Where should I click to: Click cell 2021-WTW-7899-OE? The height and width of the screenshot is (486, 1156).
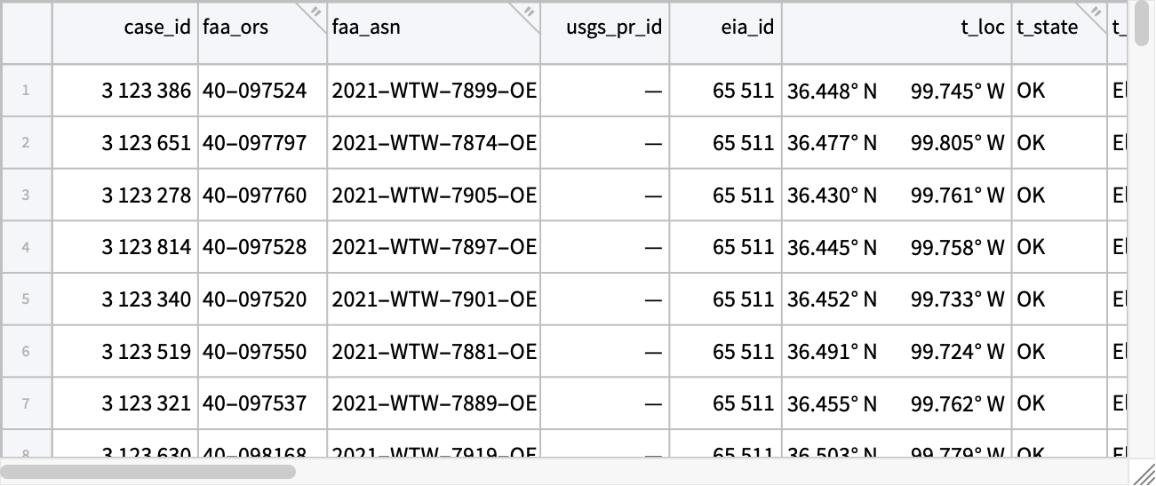(x=435, y=92)
